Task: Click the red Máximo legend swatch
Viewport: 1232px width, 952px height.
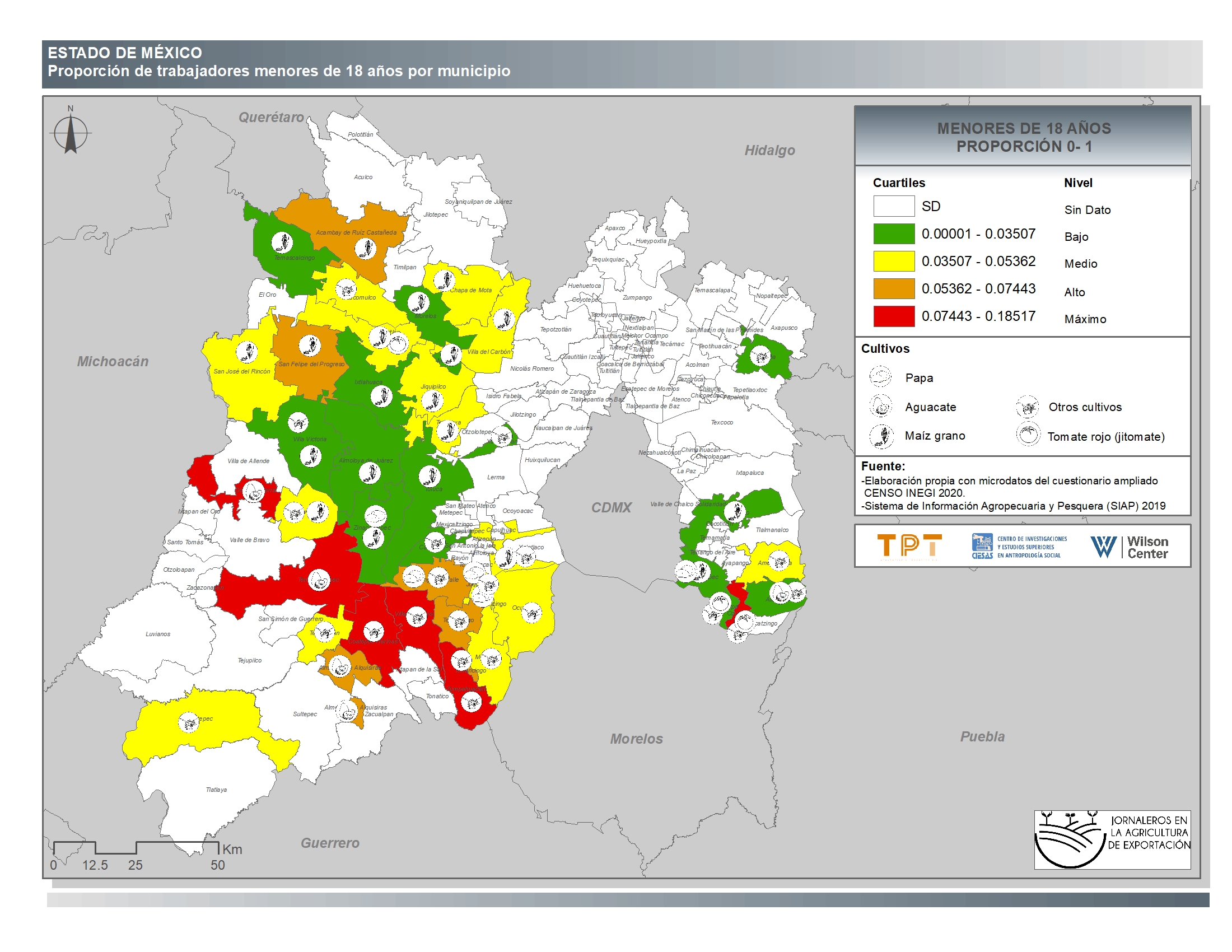Action: [894, 316]
